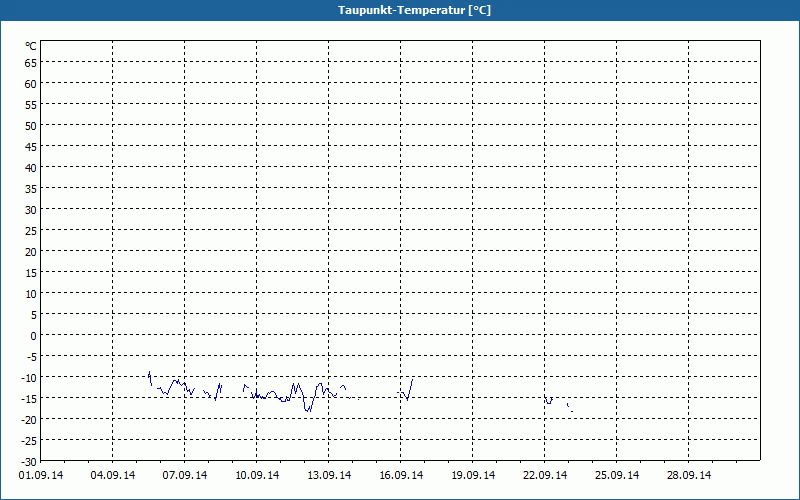Click the -10 tick label on y-axis
The width and height of the screenshot is (800, 500).
(x=29, y=377)
